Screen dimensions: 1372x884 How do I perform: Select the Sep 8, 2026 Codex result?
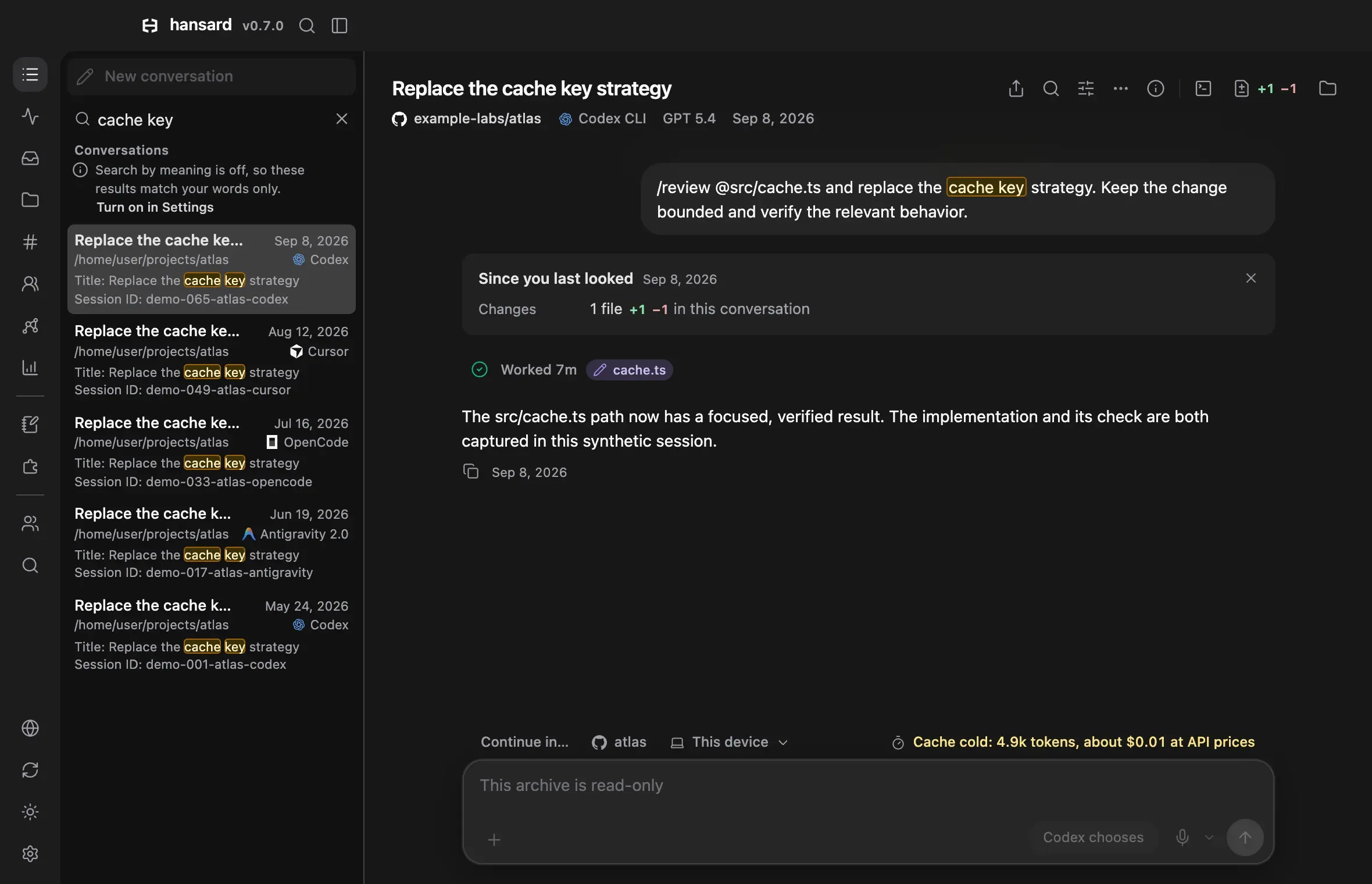coord(212,269)
